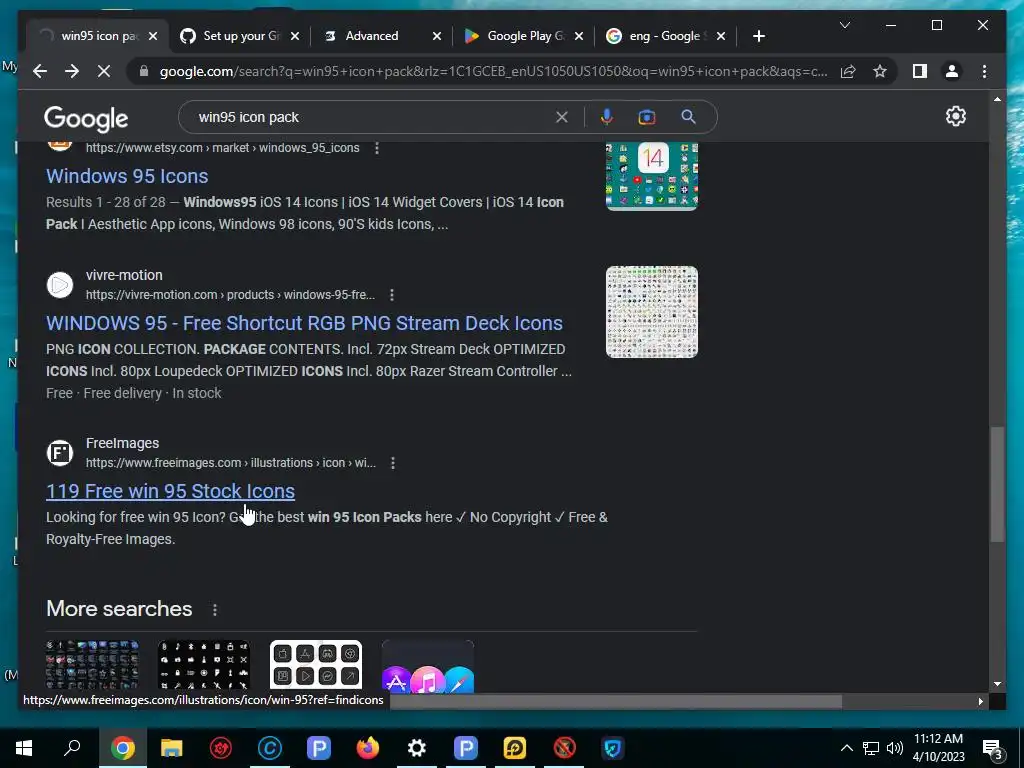Viewport: 1024px width, 768px height.
Task: Submit search with the magnifier icon
Action: coord(688,117)
